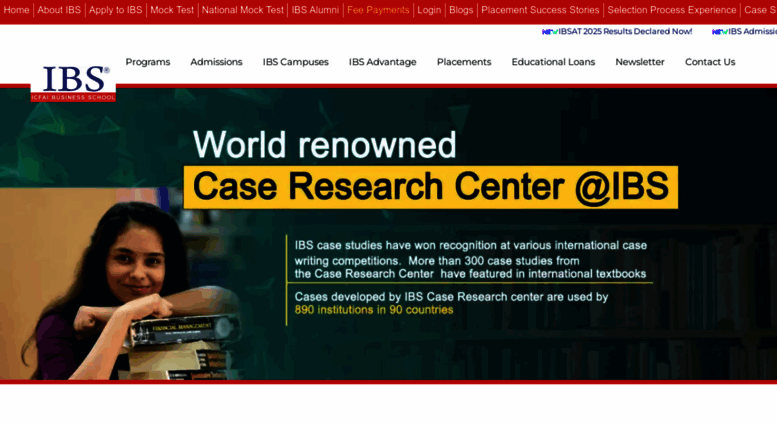The height and width of the screenshot is (423, 777).
Task: Open Educational Loans page
Action: 552,62
